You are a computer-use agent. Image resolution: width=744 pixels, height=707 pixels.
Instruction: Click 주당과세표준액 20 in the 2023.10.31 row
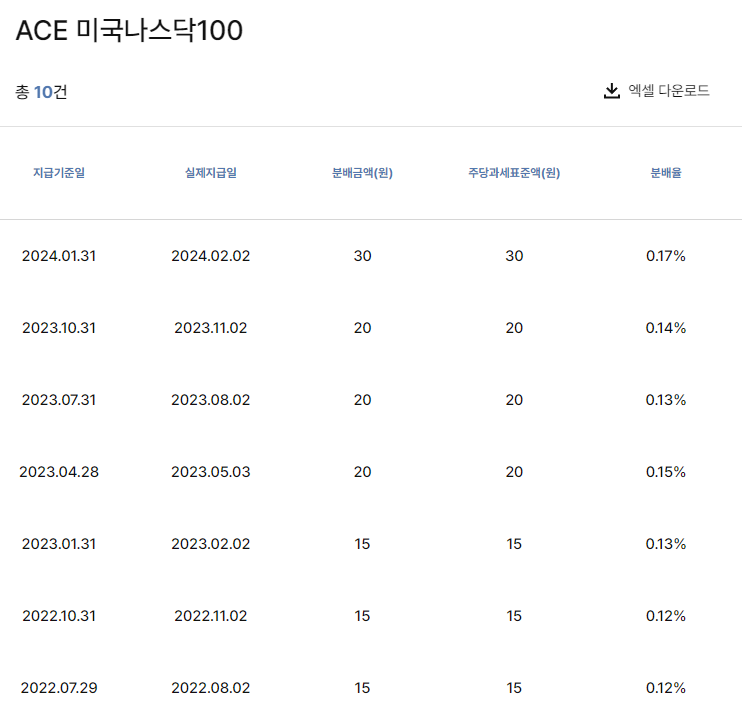(514, 328)
